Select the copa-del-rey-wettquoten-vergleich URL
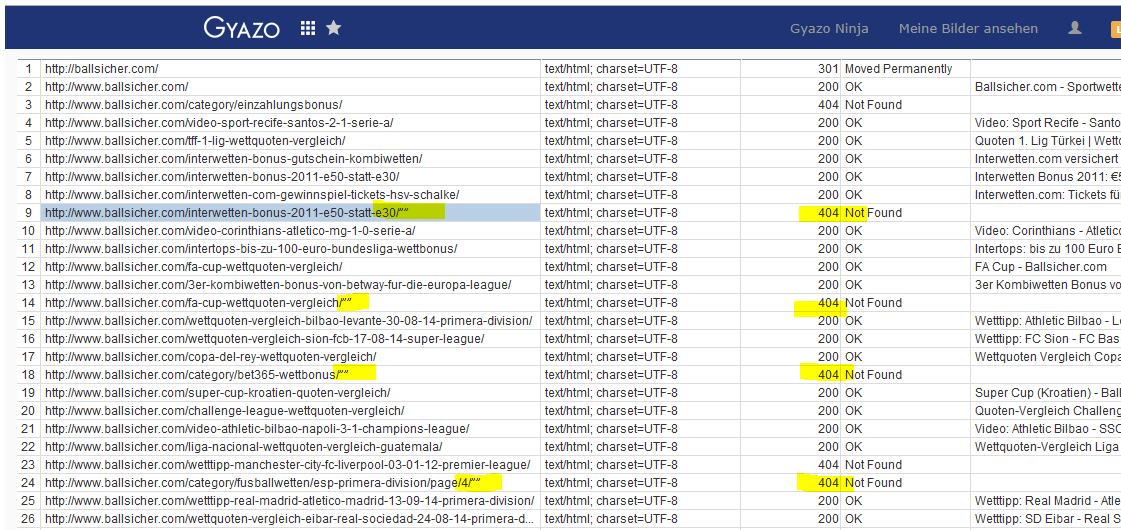1121x530 pixels. pos(210,356)
